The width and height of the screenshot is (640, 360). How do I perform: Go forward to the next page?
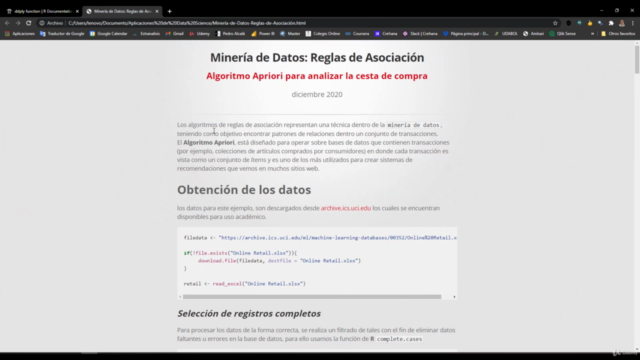pyautogui.click(x=18, y=23)
